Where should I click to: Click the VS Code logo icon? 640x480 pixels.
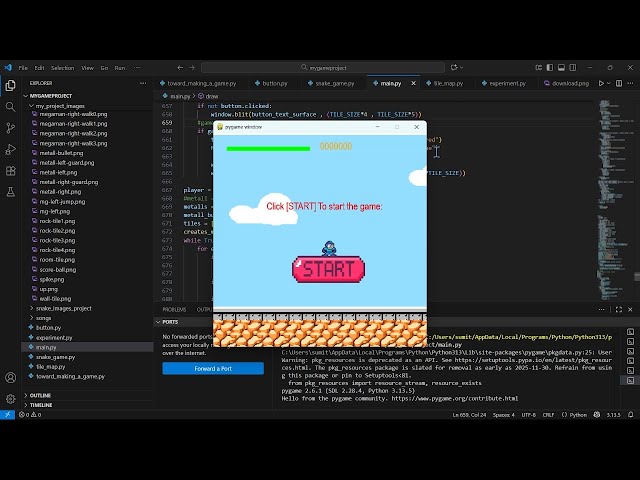[8, 68]
